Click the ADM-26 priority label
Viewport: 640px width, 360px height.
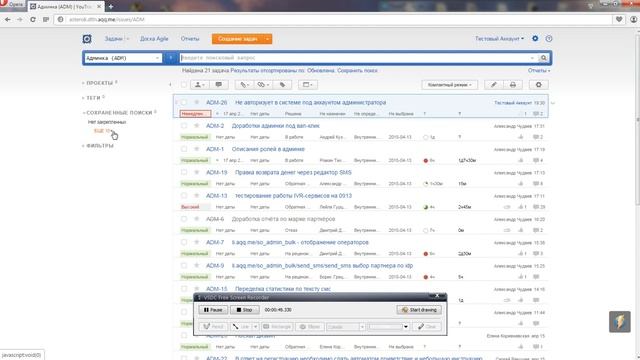click(195, 114)
